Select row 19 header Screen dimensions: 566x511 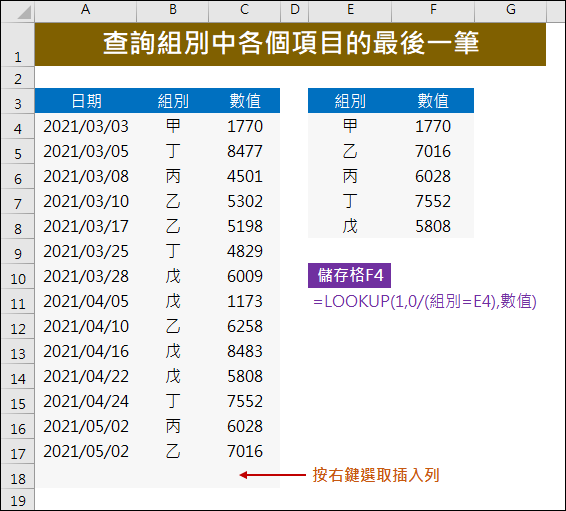(18, 499)
